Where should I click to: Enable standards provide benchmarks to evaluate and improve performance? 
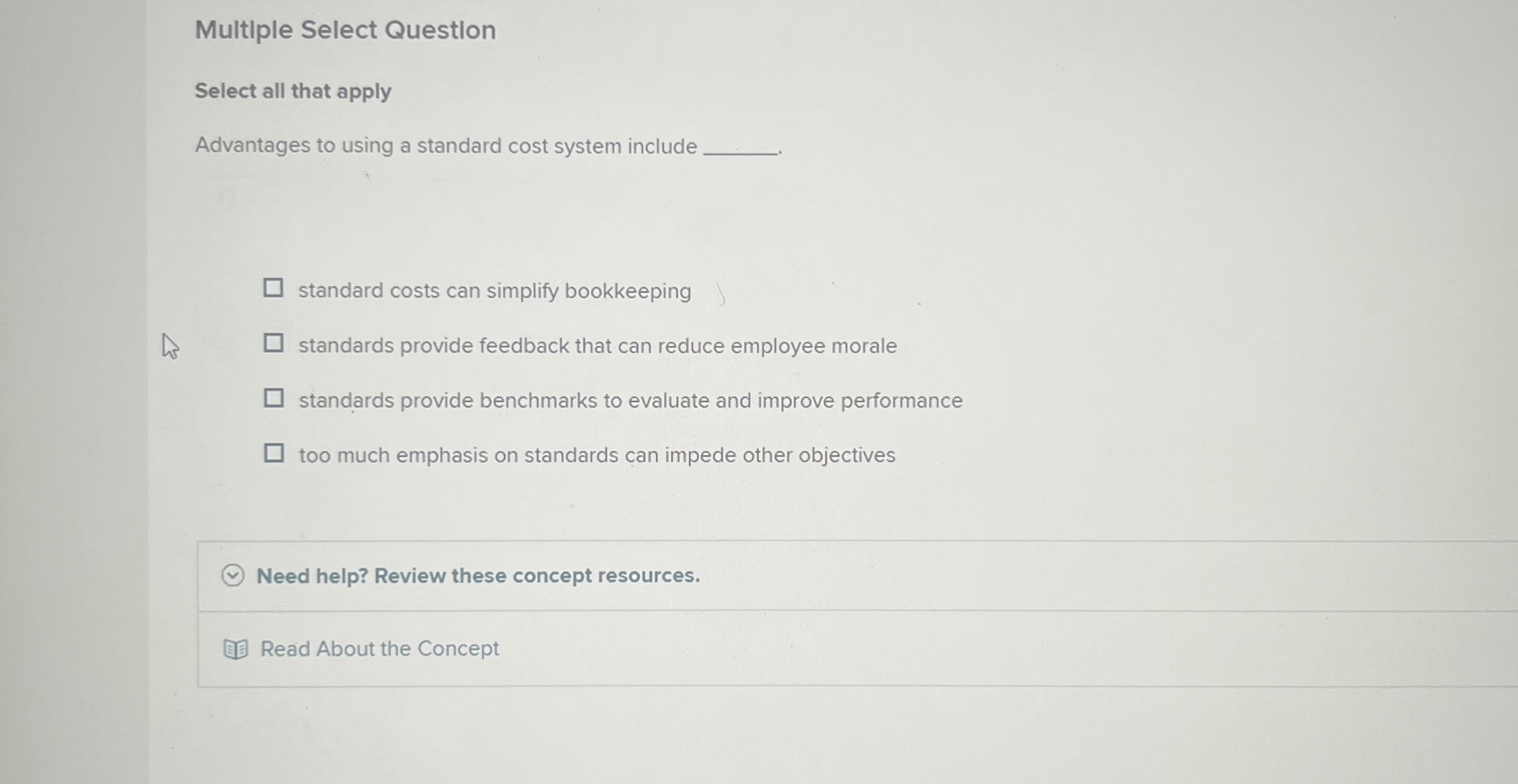[x=274, y=397]
